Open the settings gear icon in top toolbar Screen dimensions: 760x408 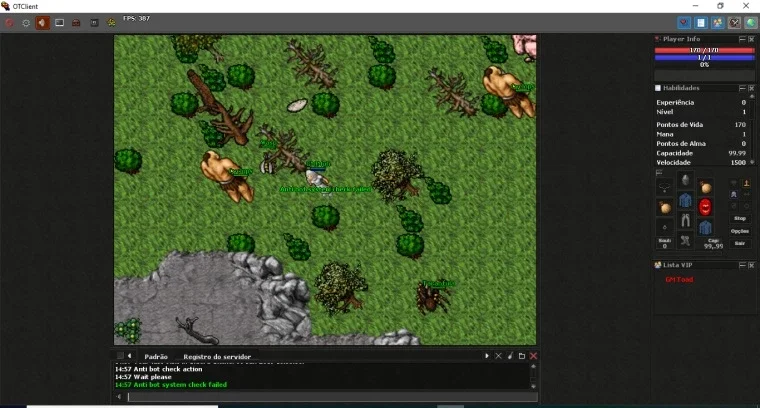26,23
